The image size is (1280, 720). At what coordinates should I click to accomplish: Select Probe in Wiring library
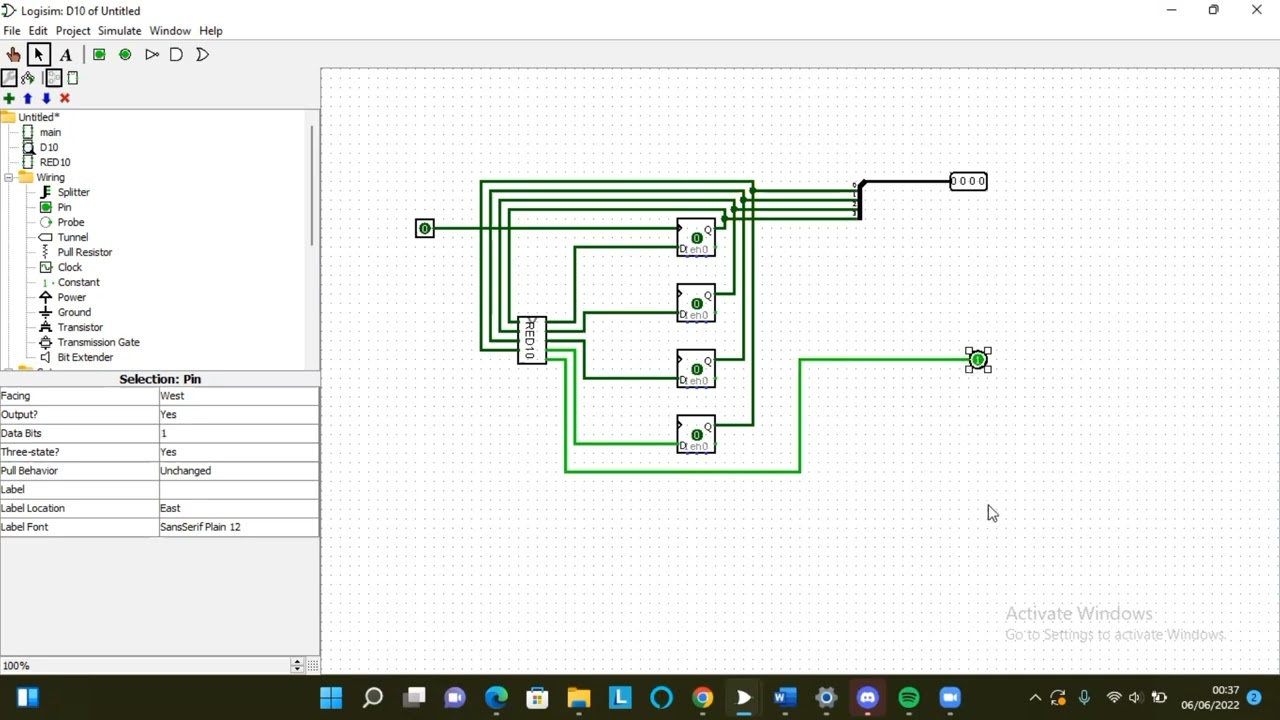coord(70,222)
